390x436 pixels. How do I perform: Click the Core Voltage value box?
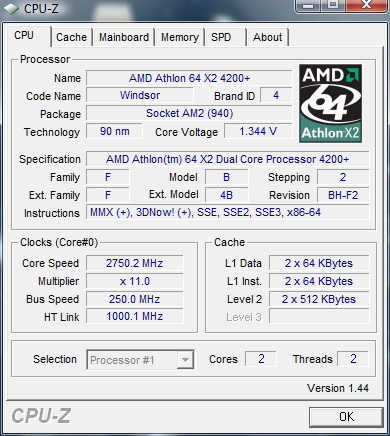point(258,131)
